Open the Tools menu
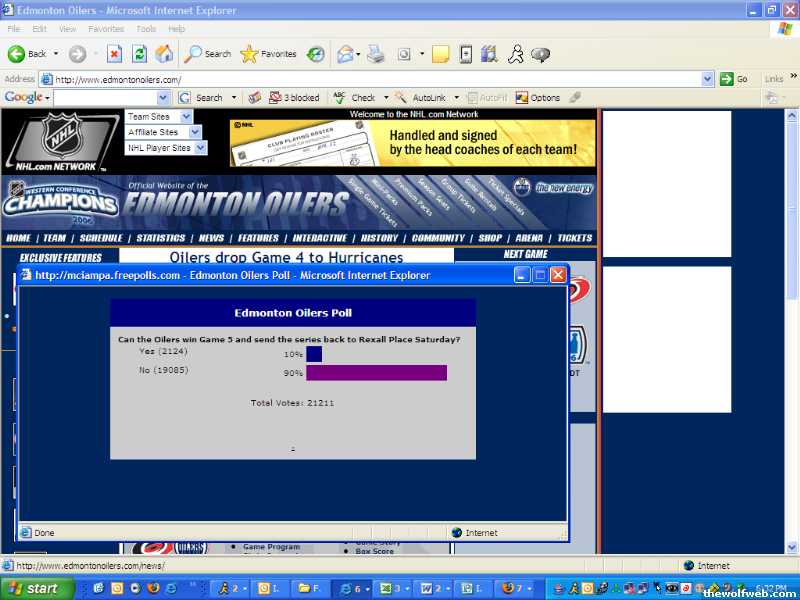 [x=146, y=29]
